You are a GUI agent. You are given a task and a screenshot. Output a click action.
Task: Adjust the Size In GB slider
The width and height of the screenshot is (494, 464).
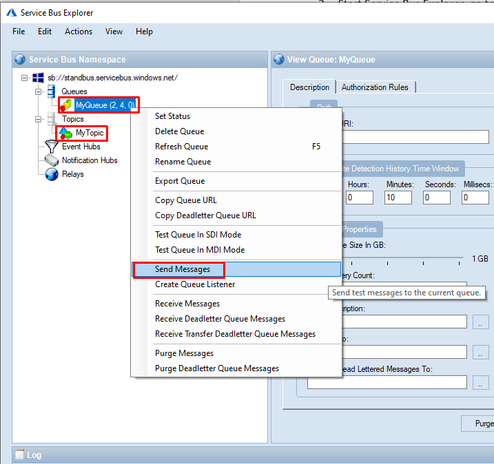pyautogui.click(x=403, y=261)
